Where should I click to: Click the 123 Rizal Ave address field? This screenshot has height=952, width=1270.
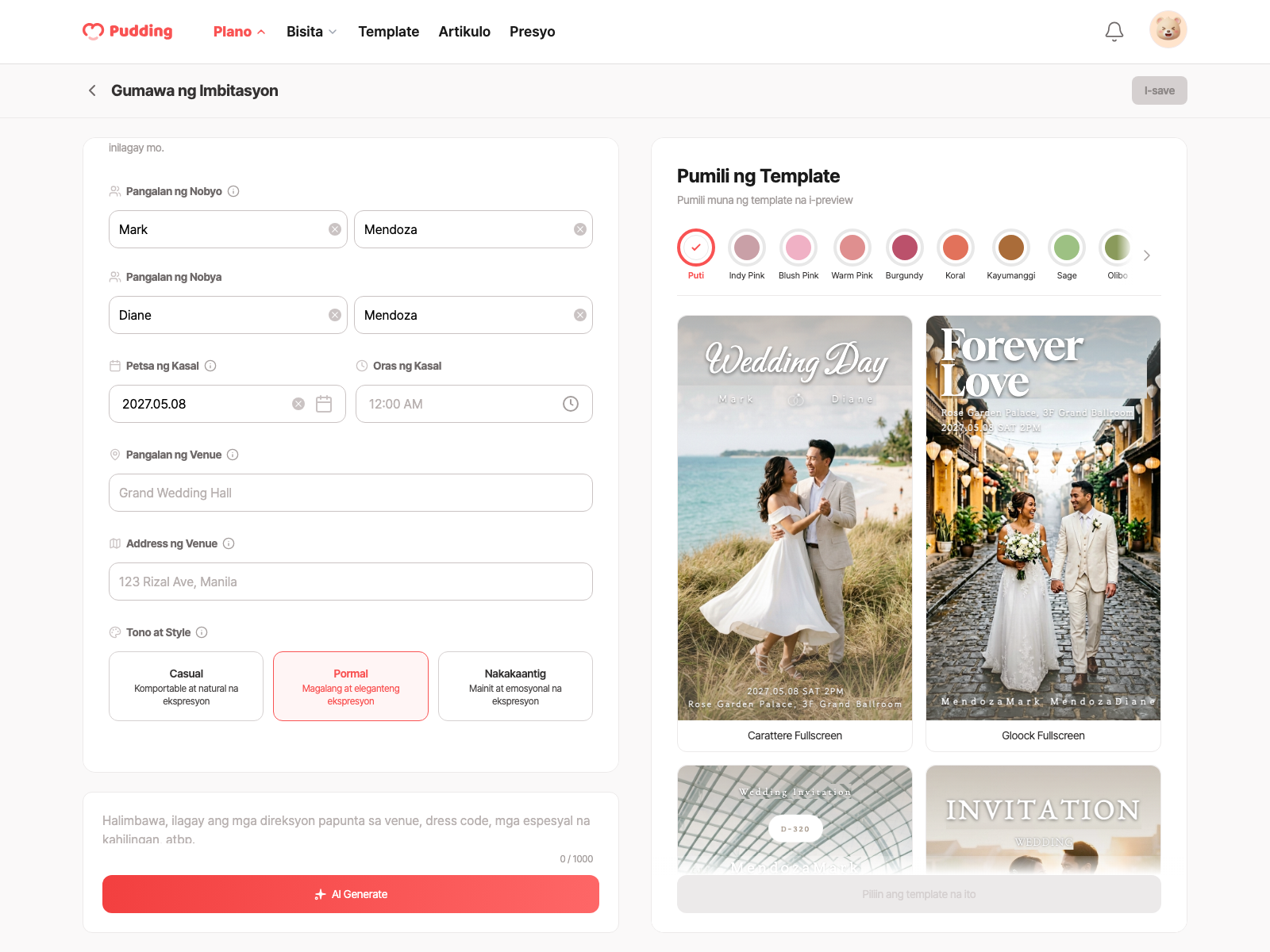click(x=351, y=582)
